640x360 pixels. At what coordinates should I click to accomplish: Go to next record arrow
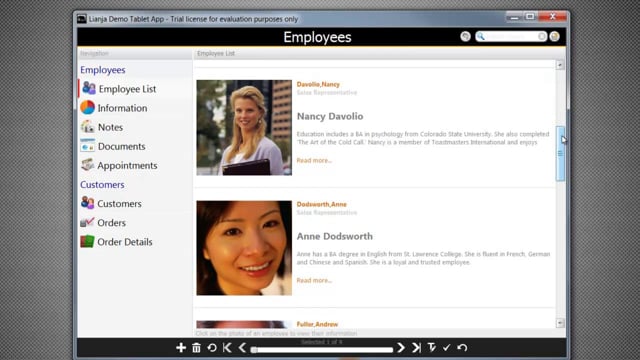pyautogui.click(x=401, y=347)
